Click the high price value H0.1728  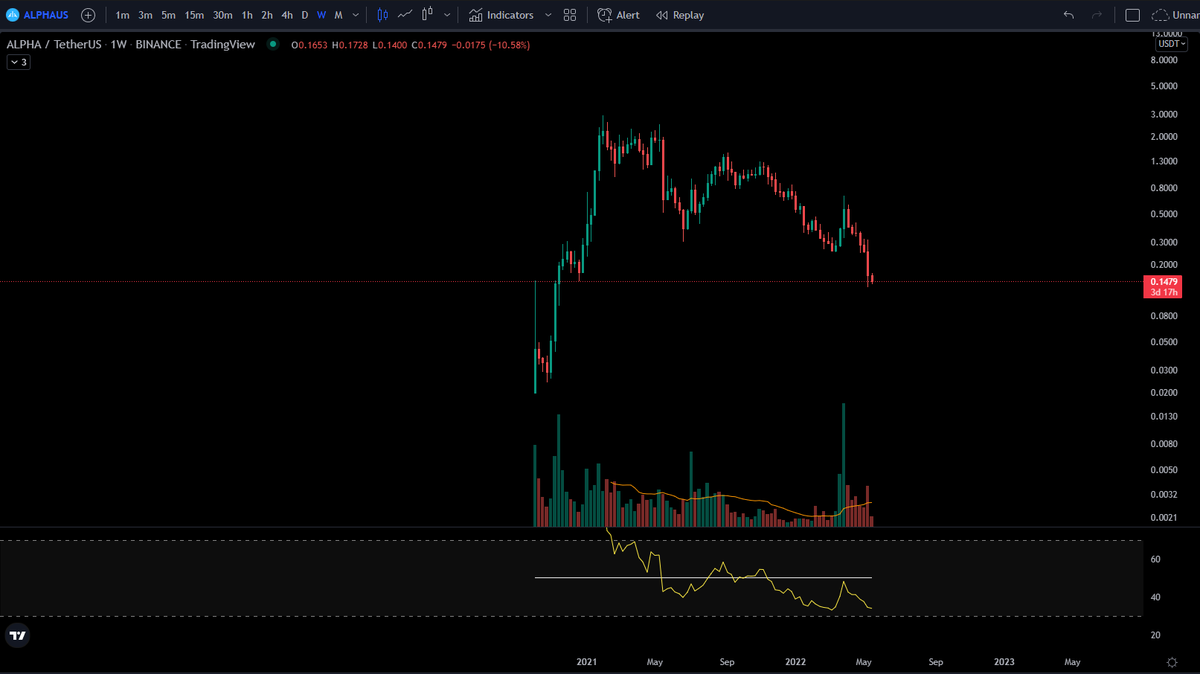pyautogui.click(x=350, y=44)
